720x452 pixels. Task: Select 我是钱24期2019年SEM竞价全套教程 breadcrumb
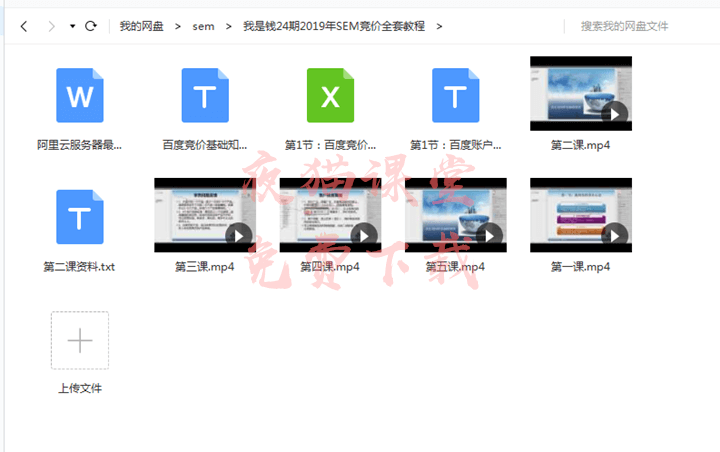tap(334, 26)
